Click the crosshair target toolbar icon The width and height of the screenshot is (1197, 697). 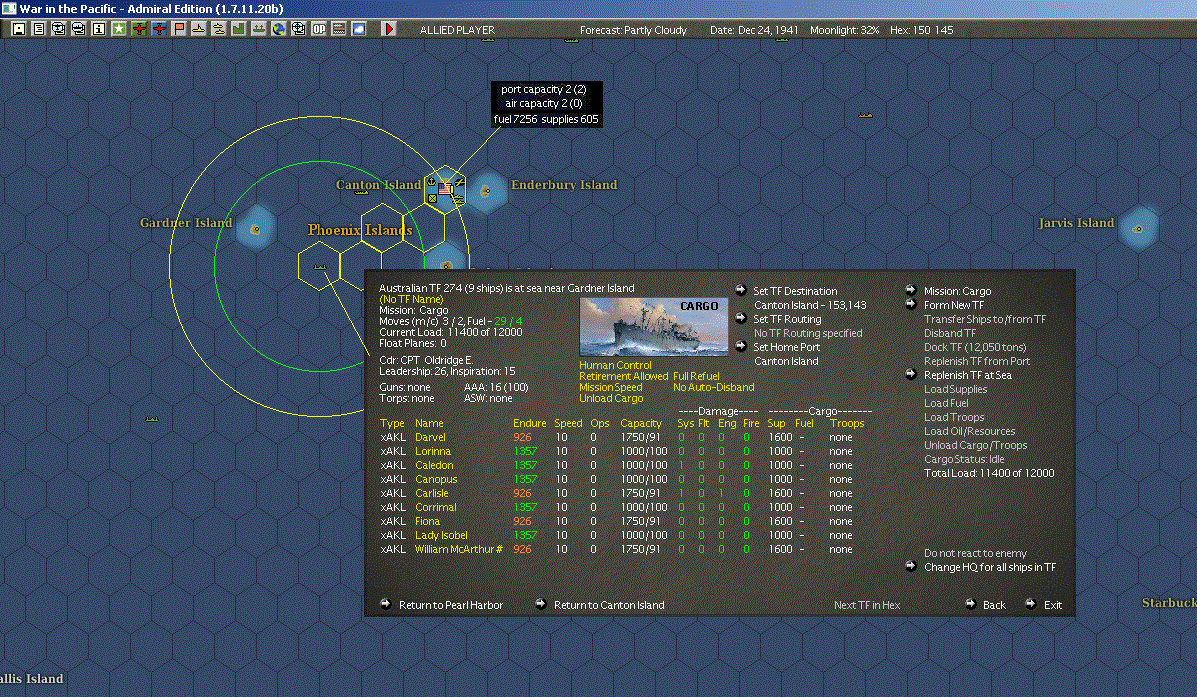click(x=298, y=29)
